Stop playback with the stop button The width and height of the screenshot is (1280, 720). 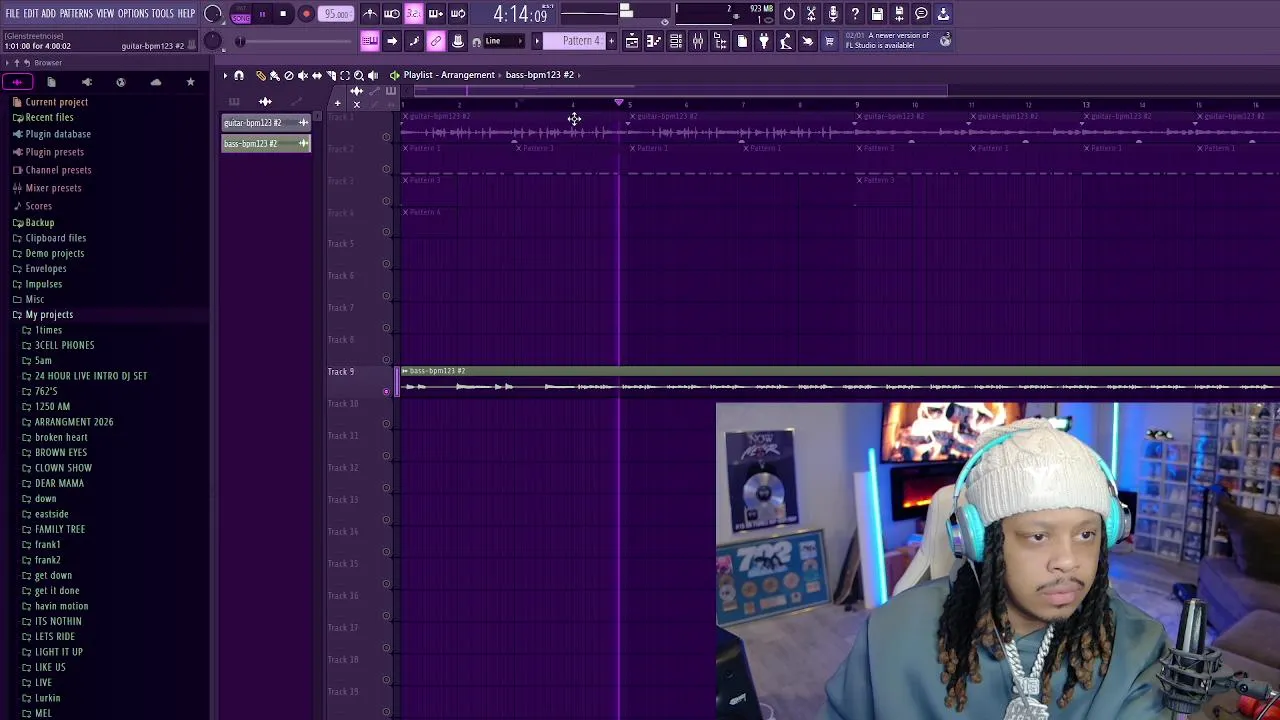(284, 14)
